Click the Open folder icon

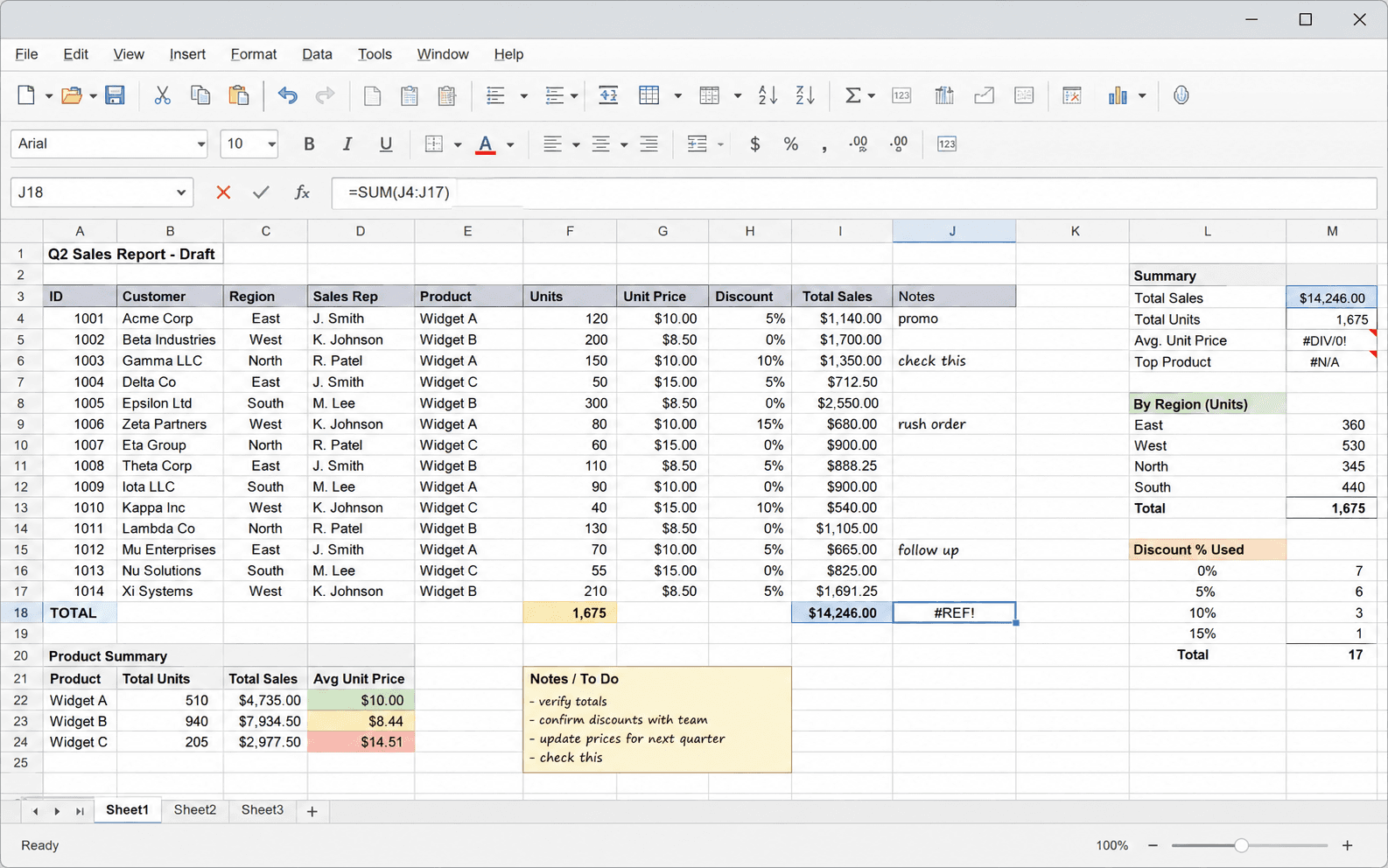71,95
